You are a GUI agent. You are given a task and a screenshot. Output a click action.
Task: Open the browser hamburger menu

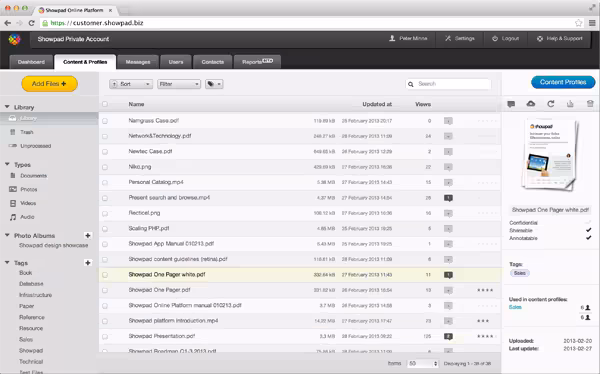(592, 23)
